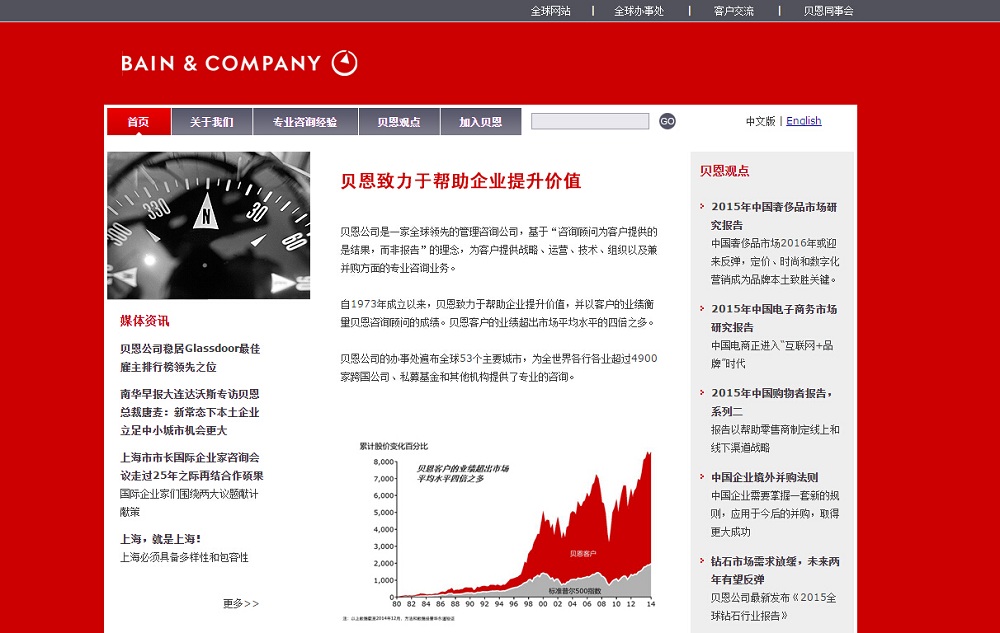Open the 中国企业境外并购法则 article
This screenshot has height=633, width=1000.
765,477
